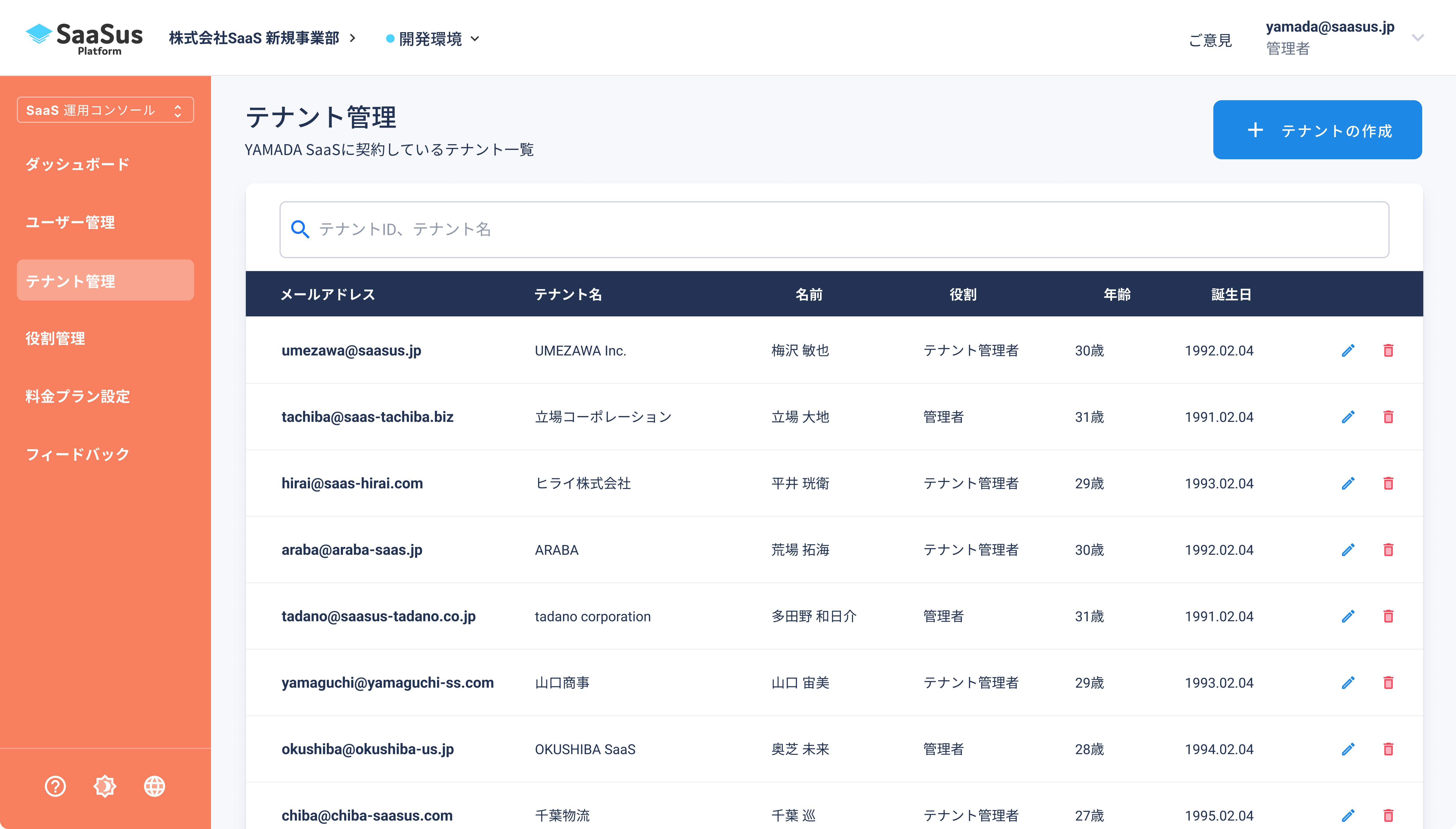This screenshot has width=1456, height=829.
Task: Open hirai@saas-hirai.com email link
Action: click(x=352, y=483)
